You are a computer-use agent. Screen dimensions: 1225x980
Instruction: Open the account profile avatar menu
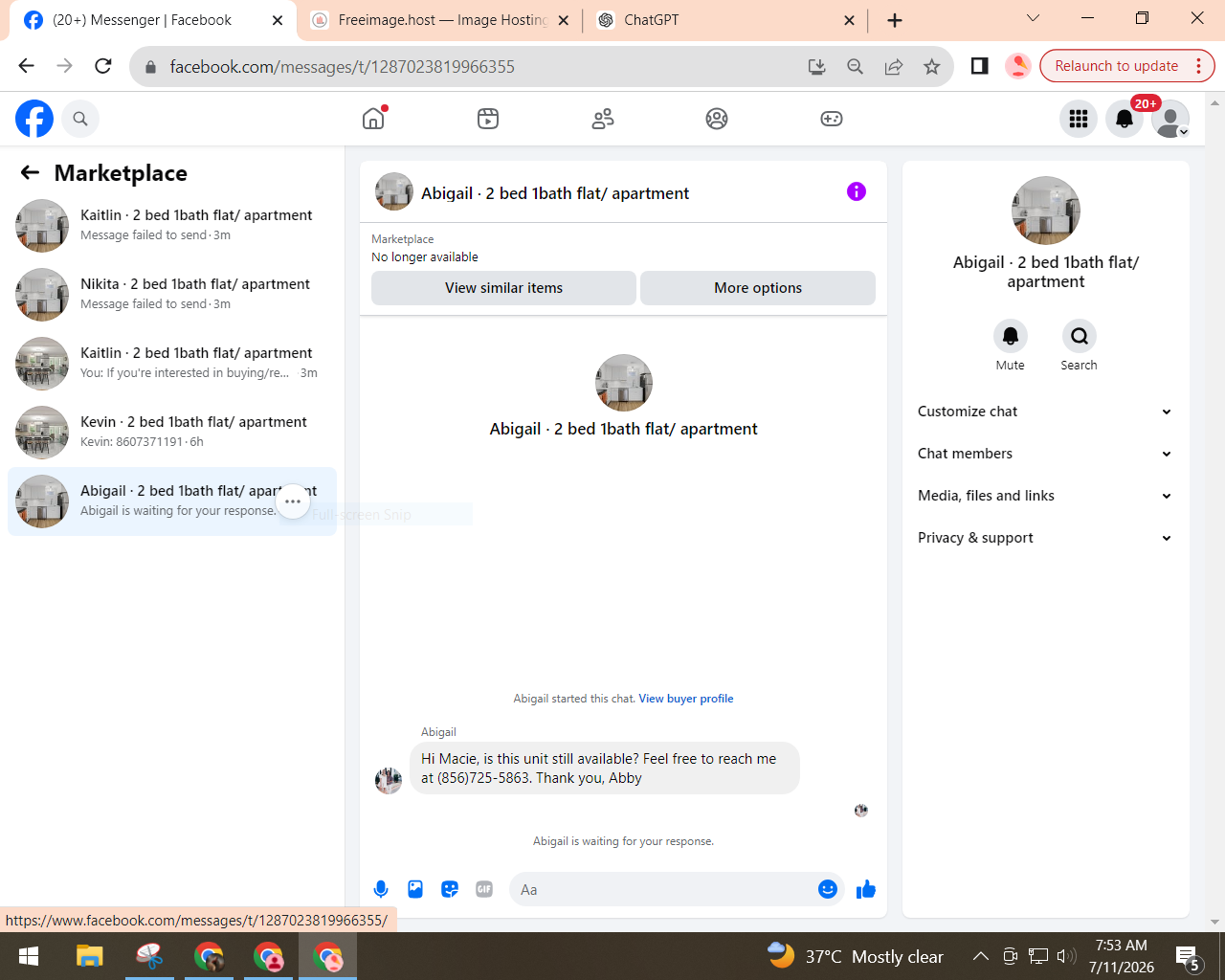click(x=1170, y=119)
